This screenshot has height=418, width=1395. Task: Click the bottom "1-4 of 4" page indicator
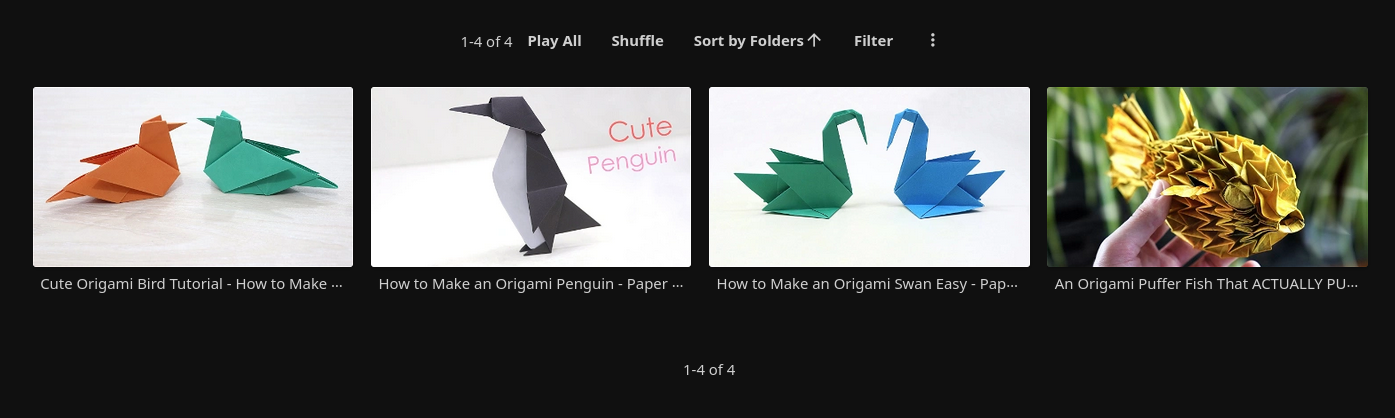[x=709, y=370]
